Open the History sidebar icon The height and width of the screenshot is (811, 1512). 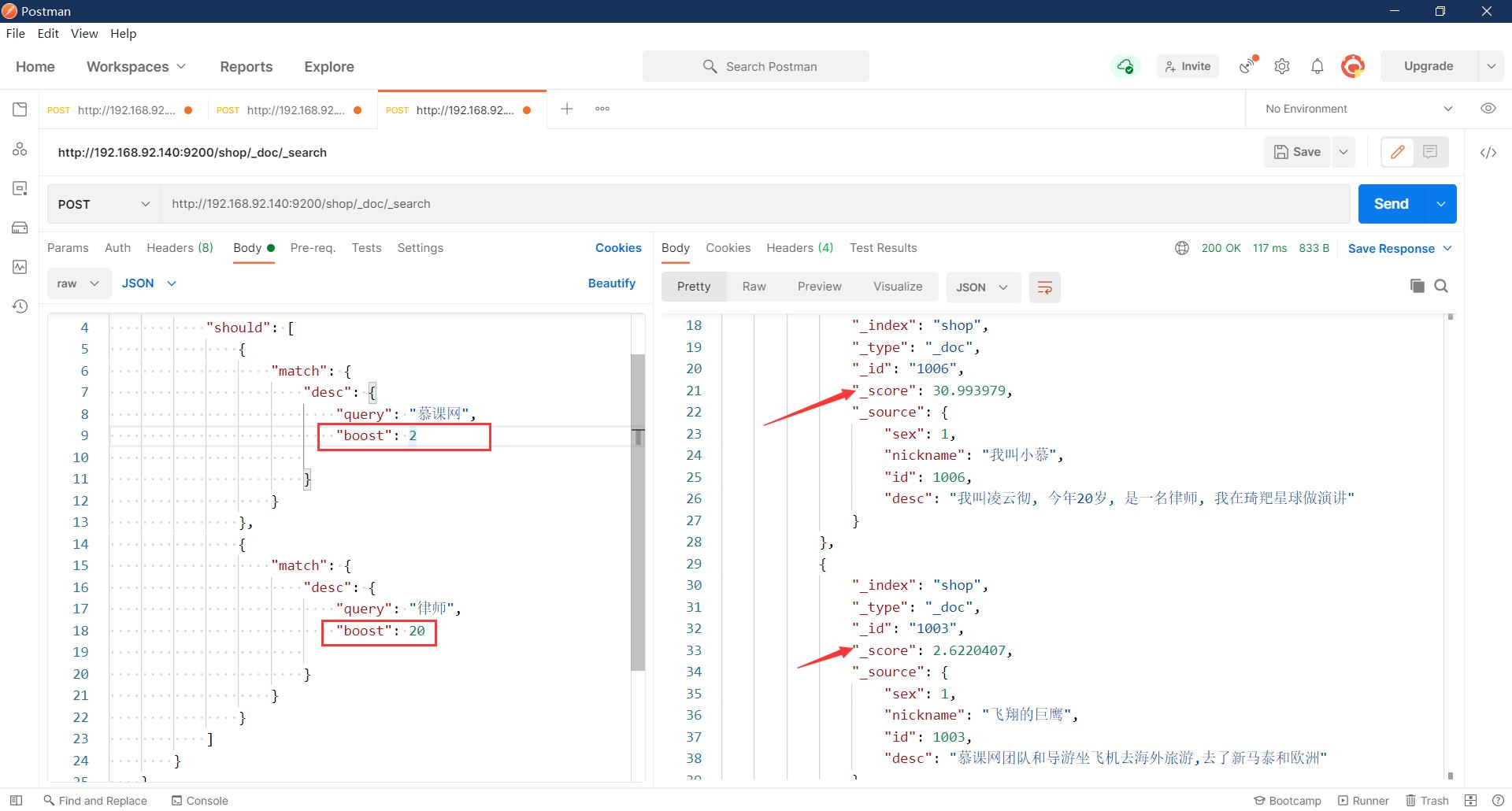[20, 306]
